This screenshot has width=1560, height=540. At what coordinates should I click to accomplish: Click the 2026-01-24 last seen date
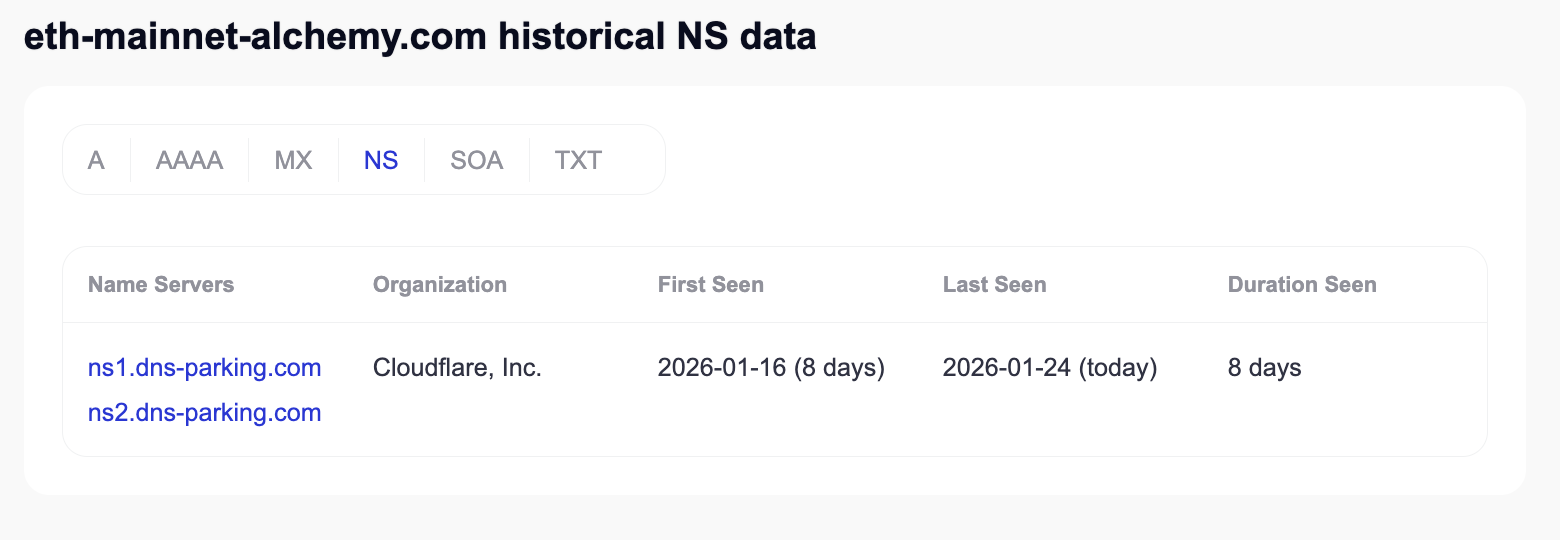(x=1007, y=368)
